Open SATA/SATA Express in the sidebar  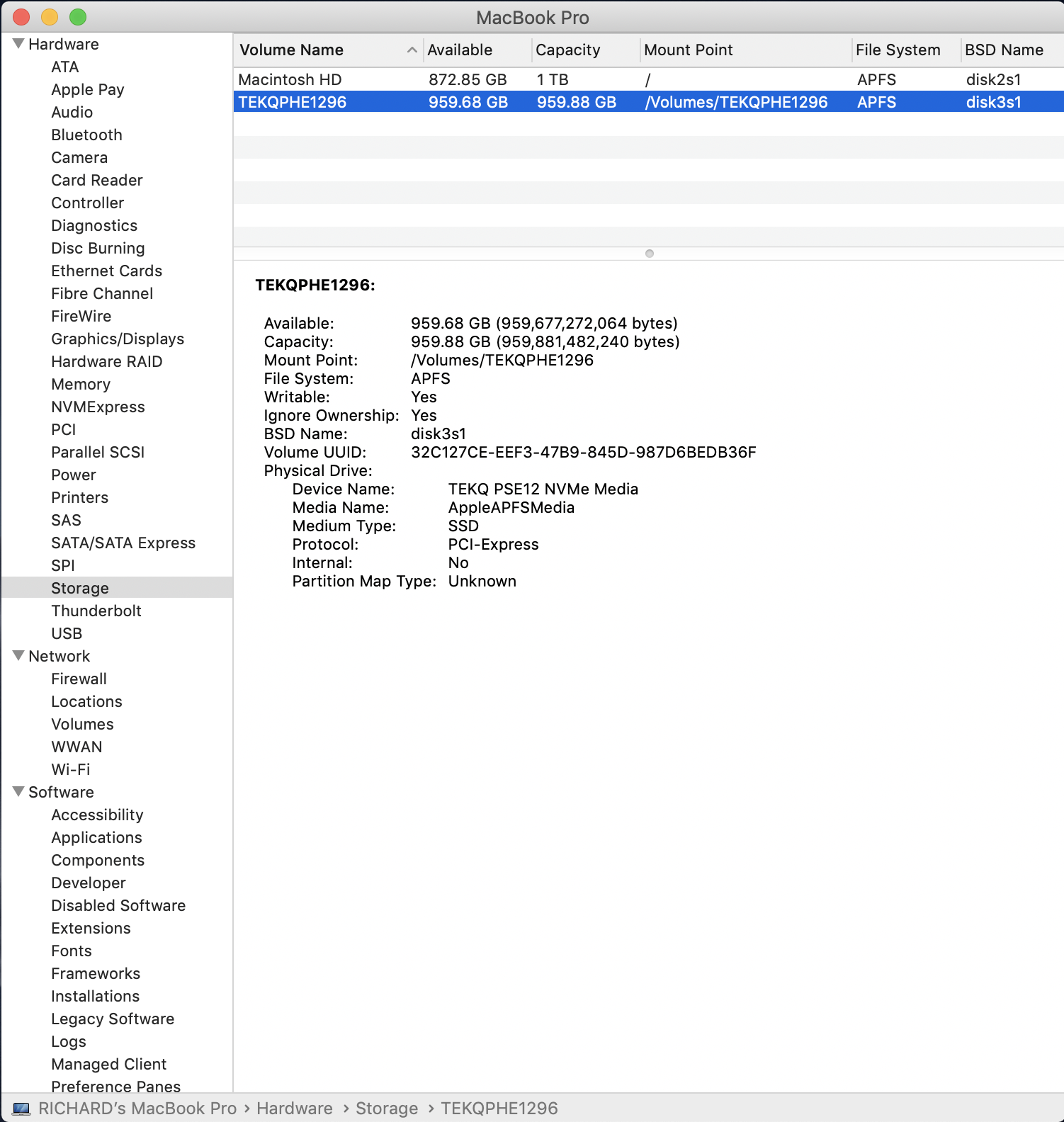coord(123,543)
